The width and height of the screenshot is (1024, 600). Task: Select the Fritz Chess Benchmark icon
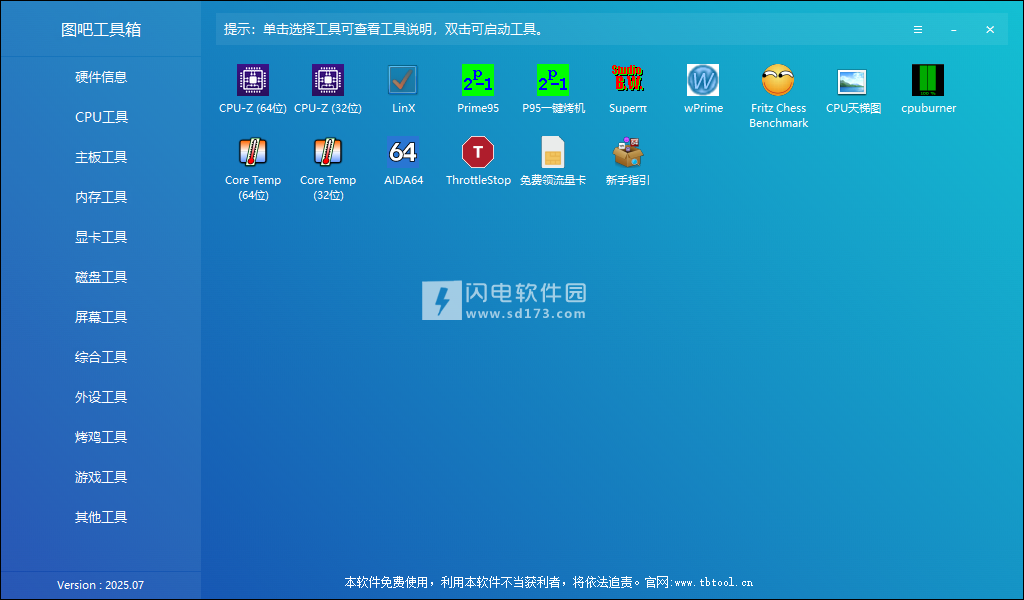778,80
